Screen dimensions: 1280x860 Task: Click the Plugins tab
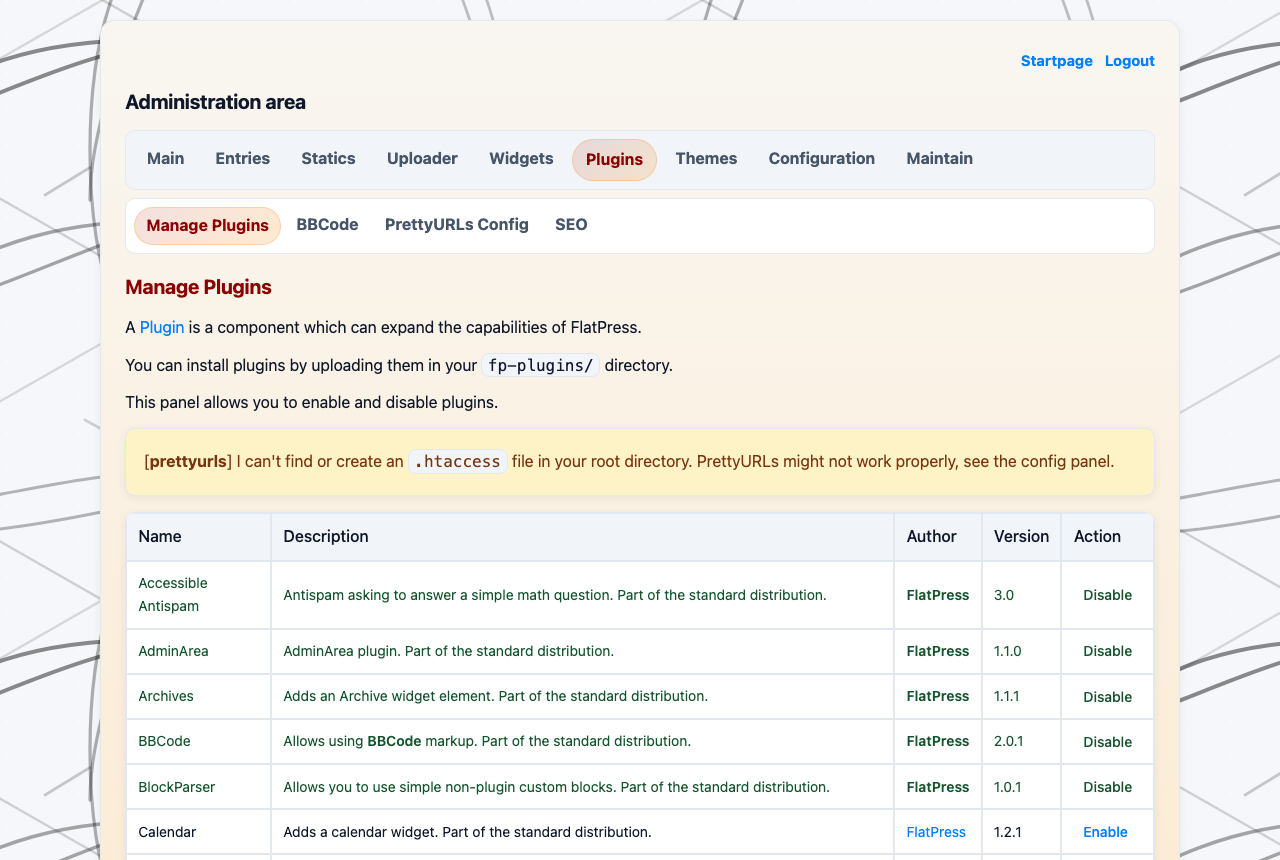click(x=614, y=160)
